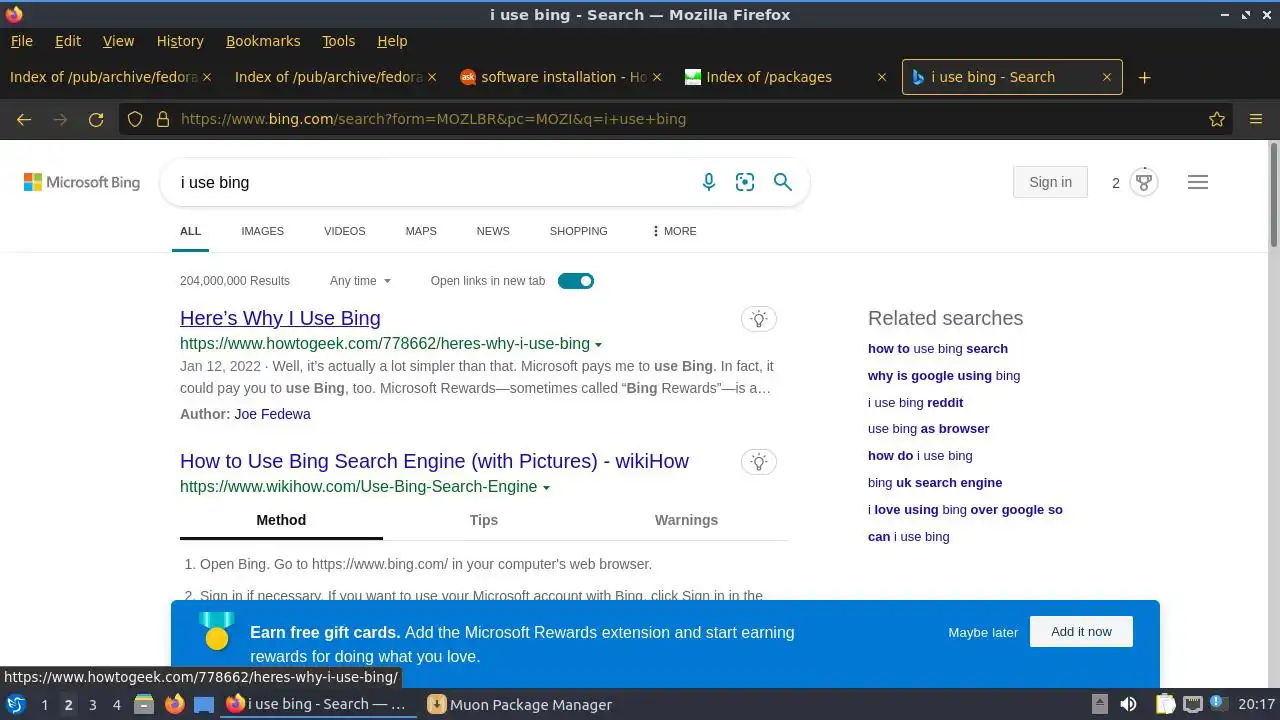1280x720 pixels.
Task: Open Here's Why I Use Bing link
Action: pyautogui.click(x=280, y=318)
